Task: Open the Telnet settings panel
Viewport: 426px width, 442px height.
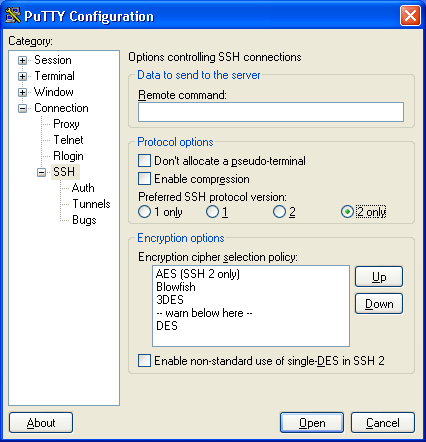Action: click(x=68, y=140)
